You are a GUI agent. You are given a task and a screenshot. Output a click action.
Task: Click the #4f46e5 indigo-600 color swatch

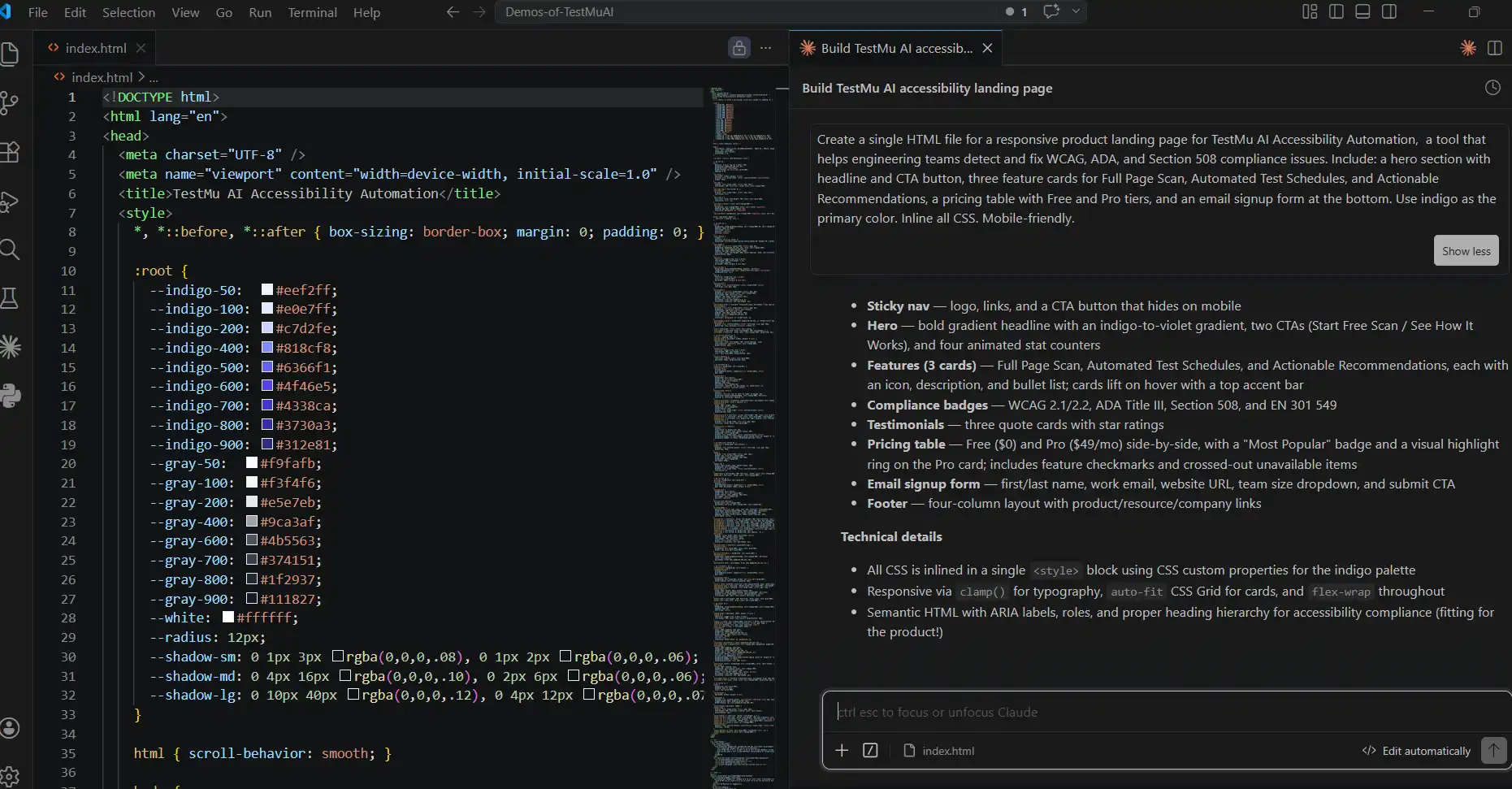click(x=267, y=386)
